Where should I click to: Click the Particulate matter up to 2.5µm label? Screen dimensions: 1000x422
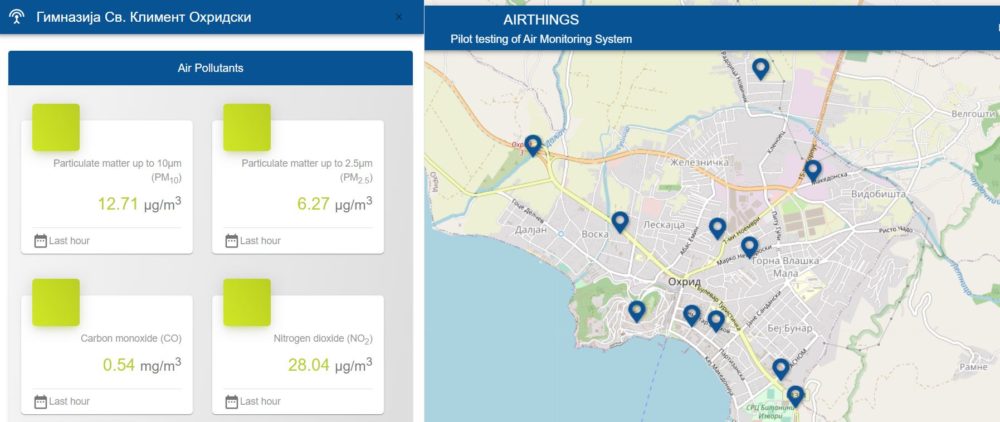pos(307,170)
